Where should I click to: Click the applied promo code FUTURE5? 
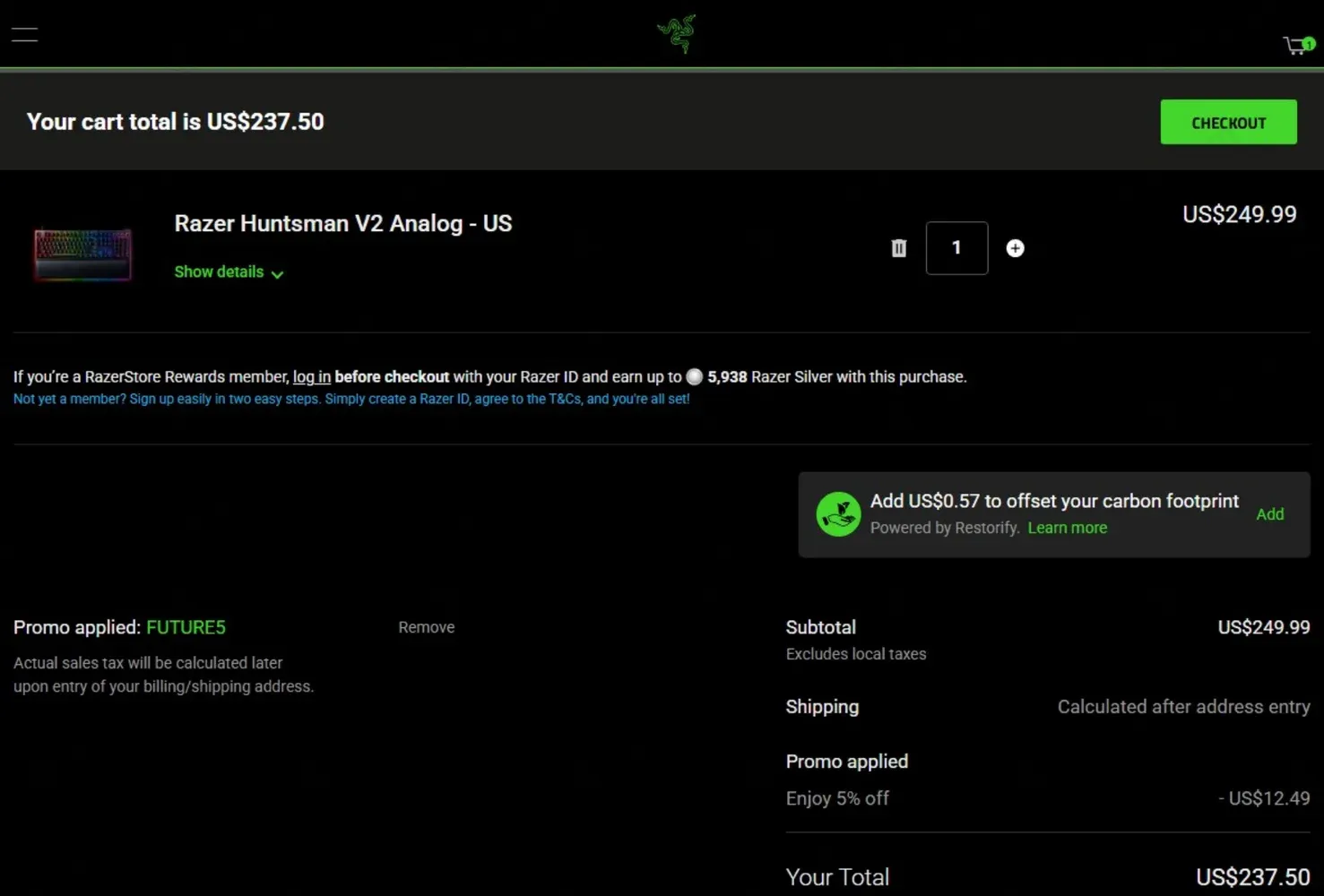point(186,627)
